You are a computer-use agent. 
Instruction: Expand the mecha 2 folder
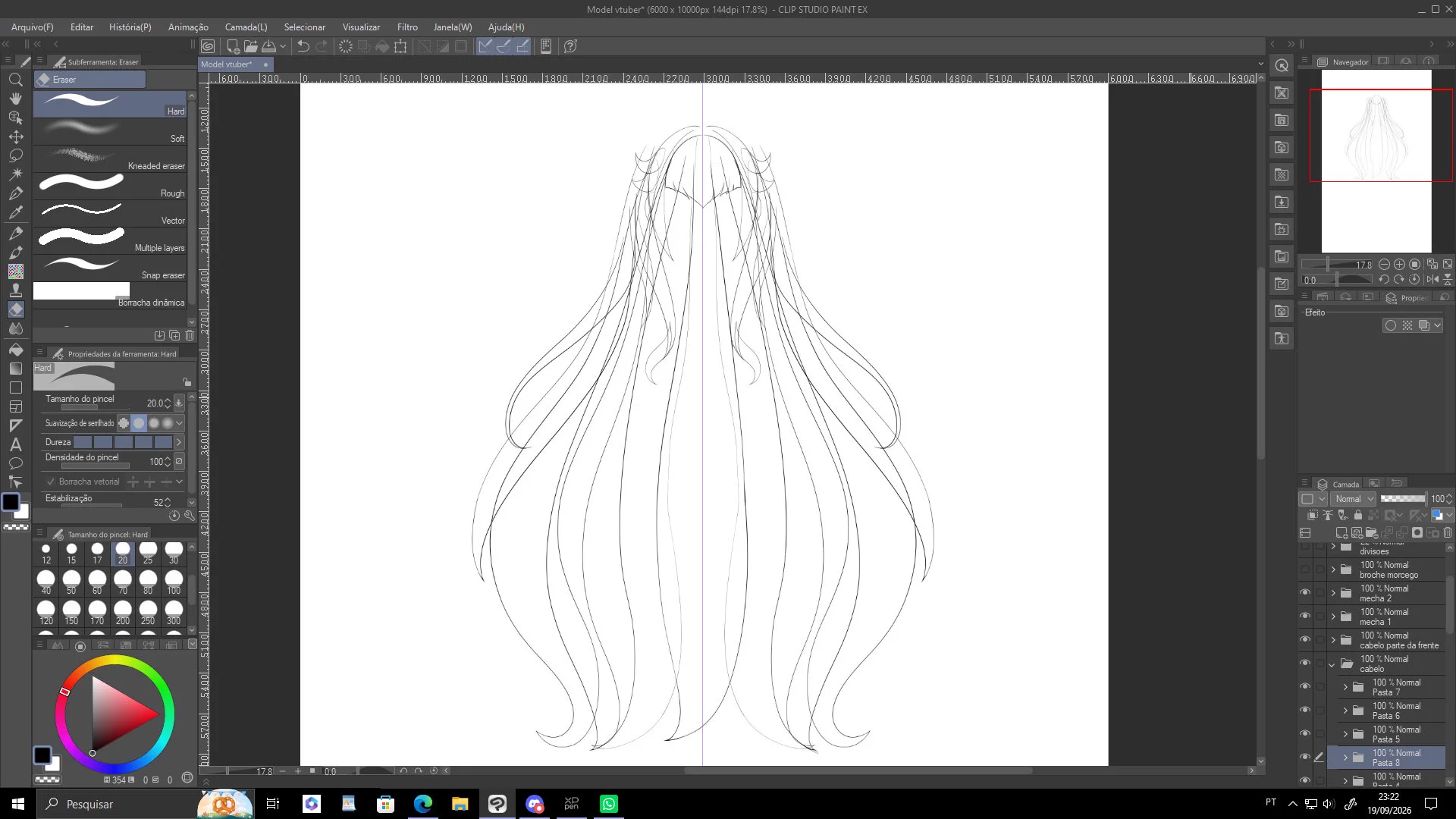point(1333,593)
